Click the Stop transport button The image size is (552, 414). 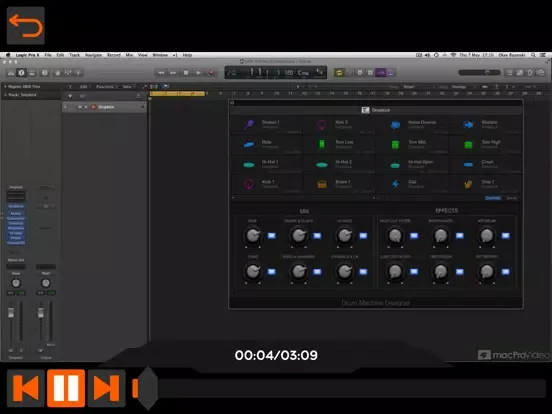186,73
